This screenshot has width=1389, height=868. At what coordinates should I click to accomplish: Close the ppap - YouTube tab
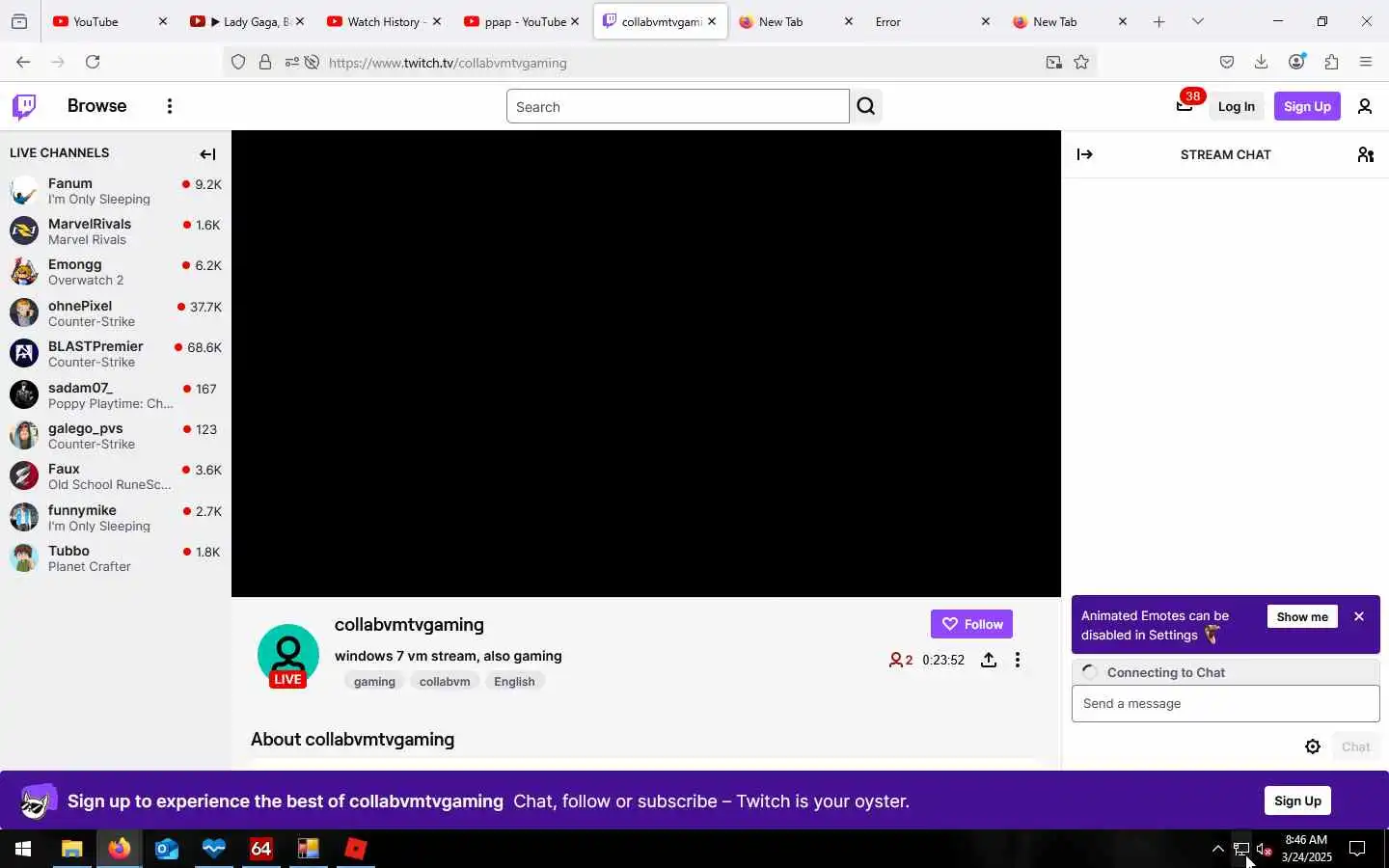[x=575, y=21]
